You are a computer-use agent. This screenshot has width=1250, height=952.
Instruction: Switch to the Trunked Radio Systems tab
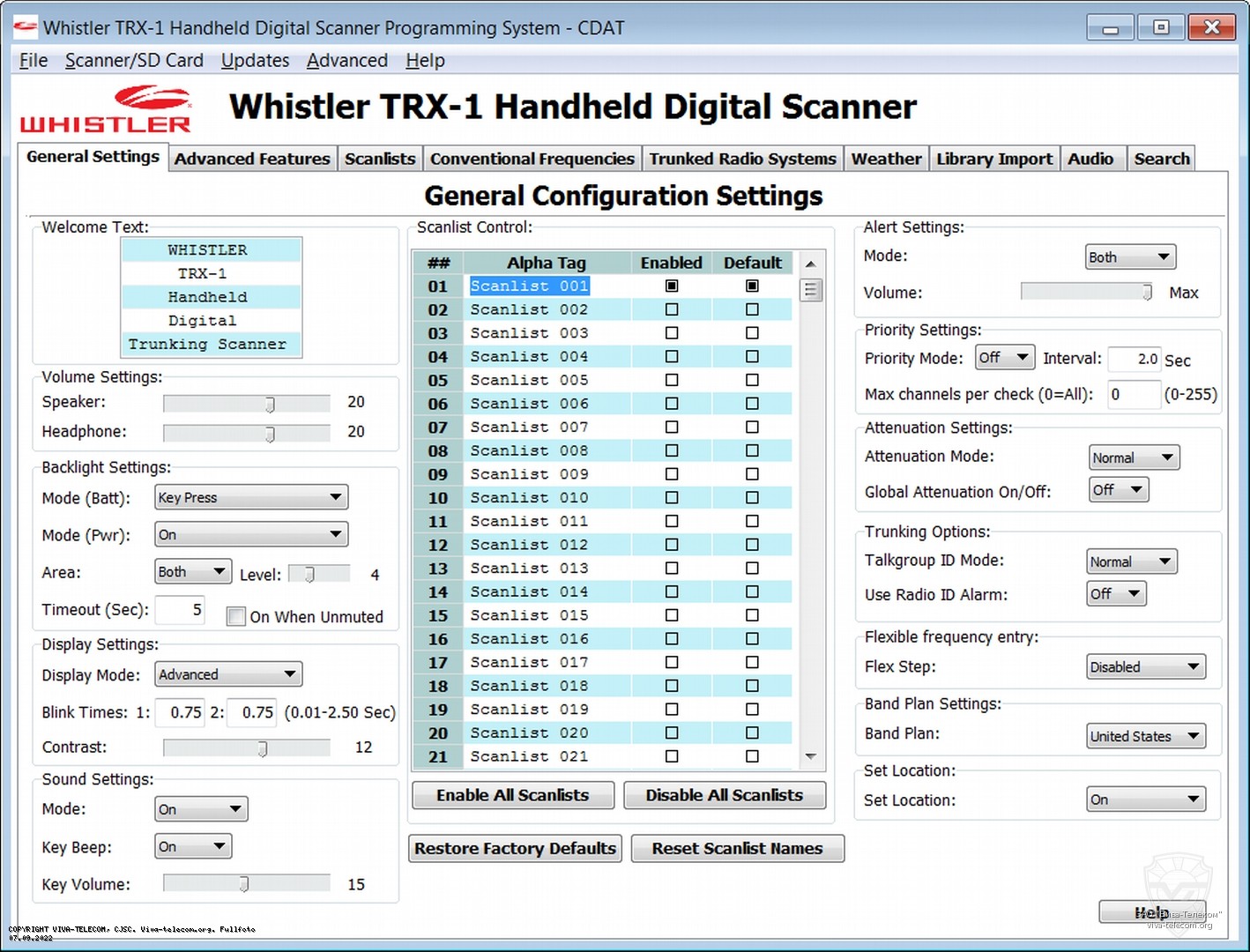coord(741,159)
